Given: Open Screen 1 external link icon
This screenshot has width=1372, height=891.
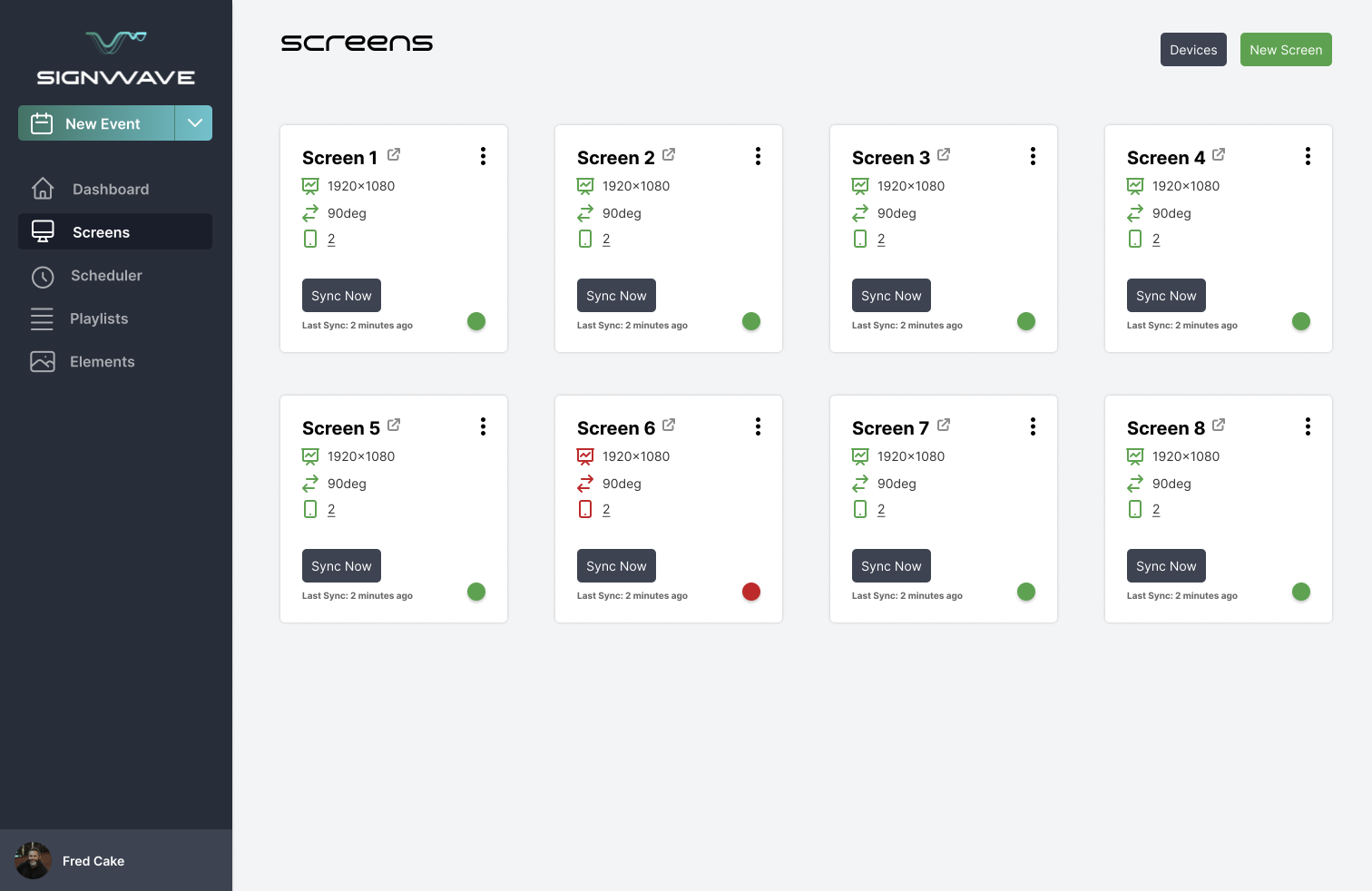Looking at the screenshot, I should tap(394, 154).
